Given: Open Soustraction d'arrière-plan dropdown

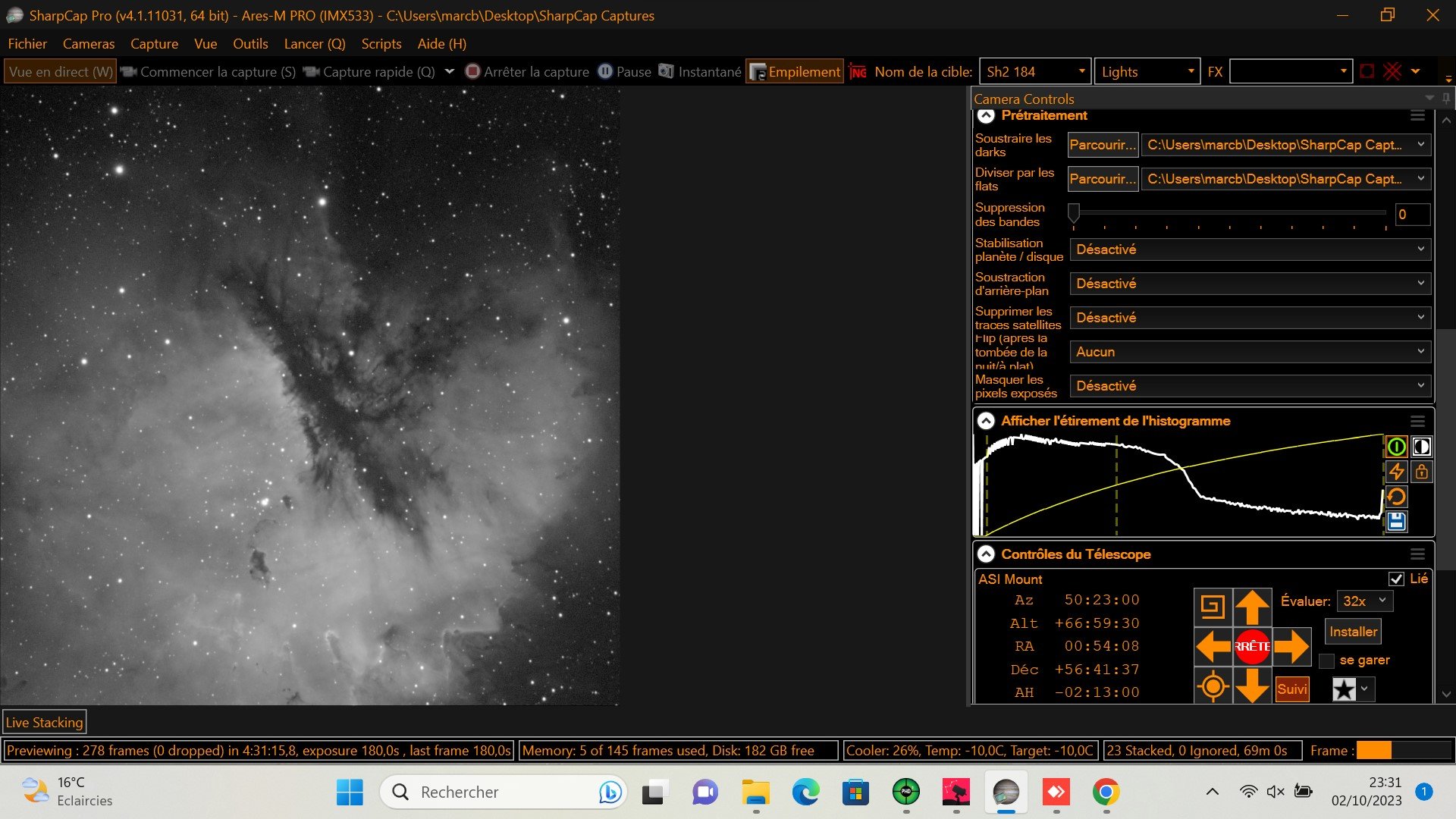Looking at the screenshot, I should pyautogui.click(x=1250, y=284).
